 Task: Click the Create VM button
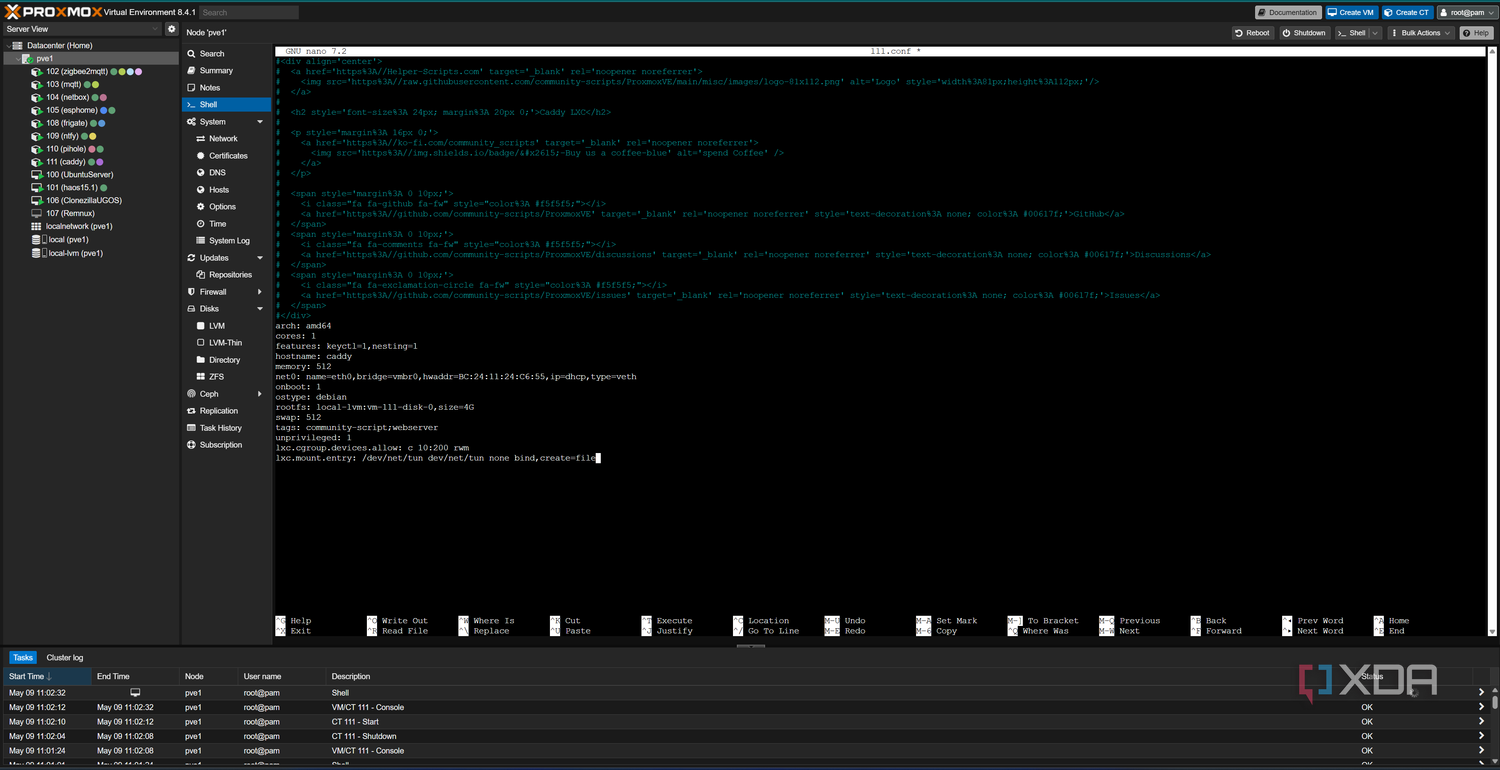(x=1352, y=13)
